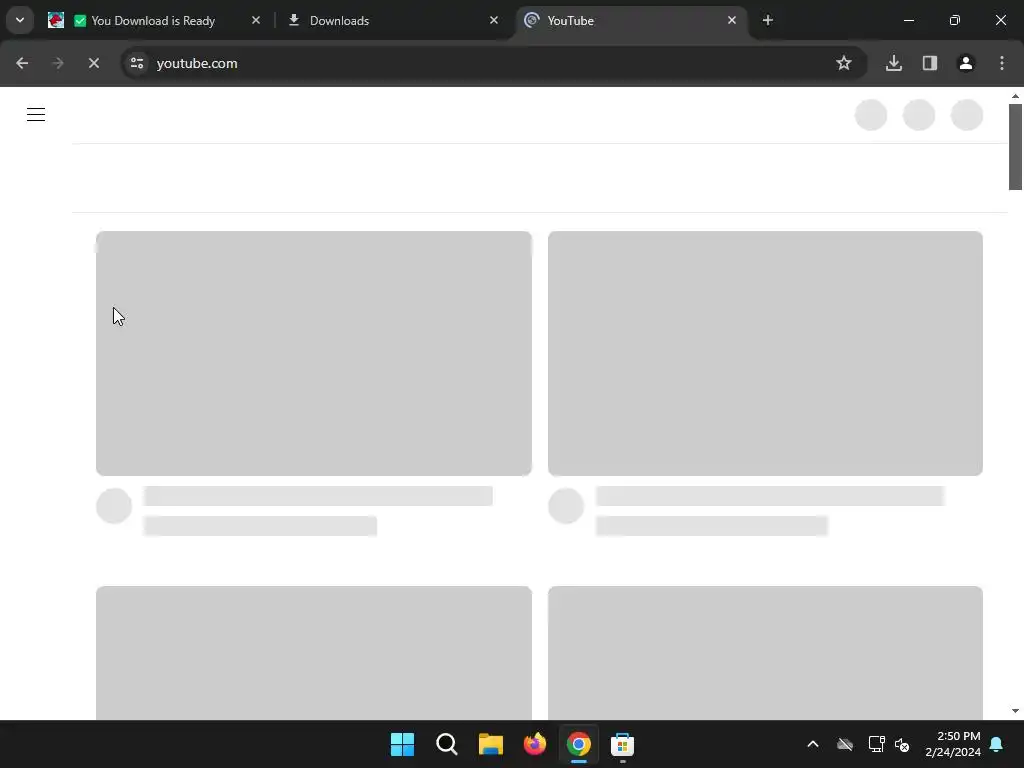Screen dimensions: 1024x768
Task: Open the YouTube hamburger guide menu
Action: click(x=36, y=115)
